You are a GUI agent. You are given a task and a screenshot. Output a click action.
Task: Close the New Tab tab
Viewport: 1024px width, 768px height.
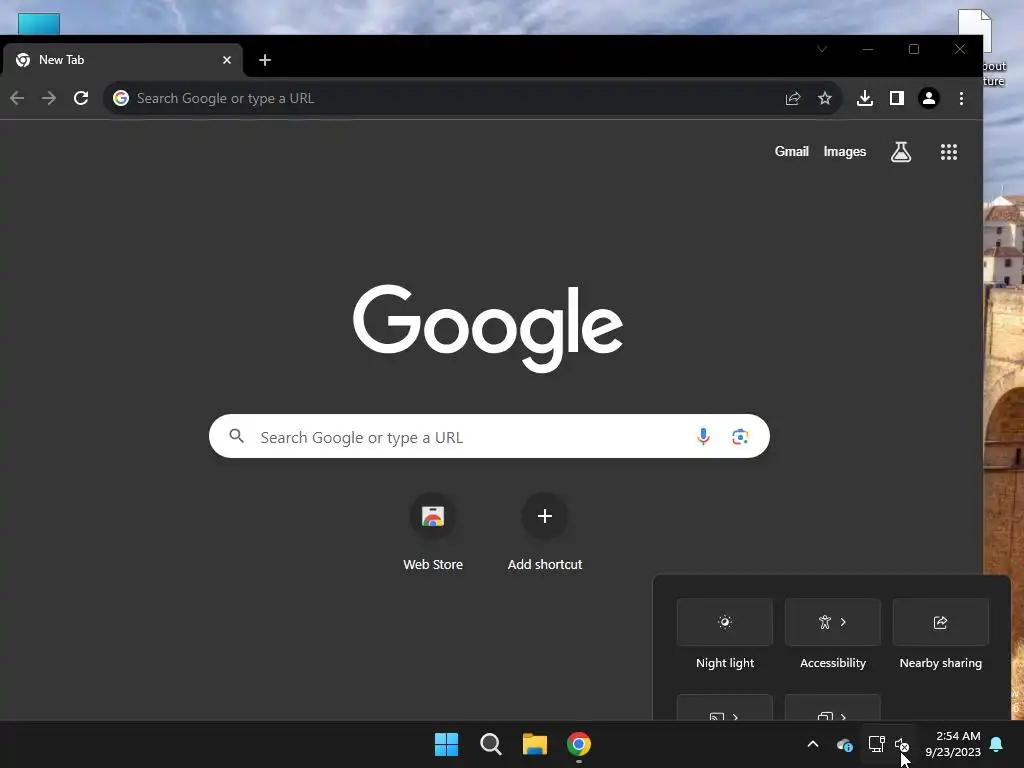click(x=227, y=60)
